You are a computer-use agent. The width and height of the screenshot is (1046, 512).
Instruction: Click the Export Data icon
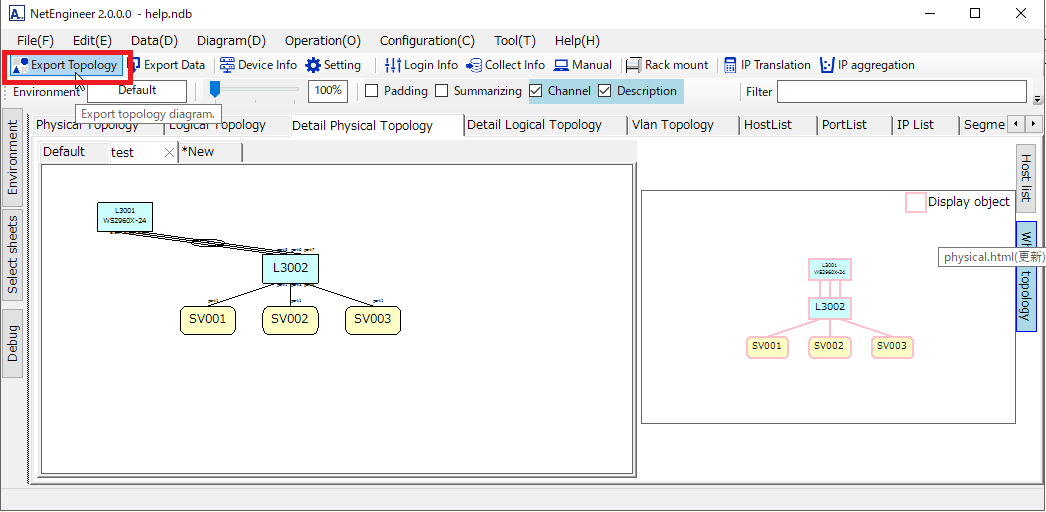pyautogui.click(x=133, y=65)
